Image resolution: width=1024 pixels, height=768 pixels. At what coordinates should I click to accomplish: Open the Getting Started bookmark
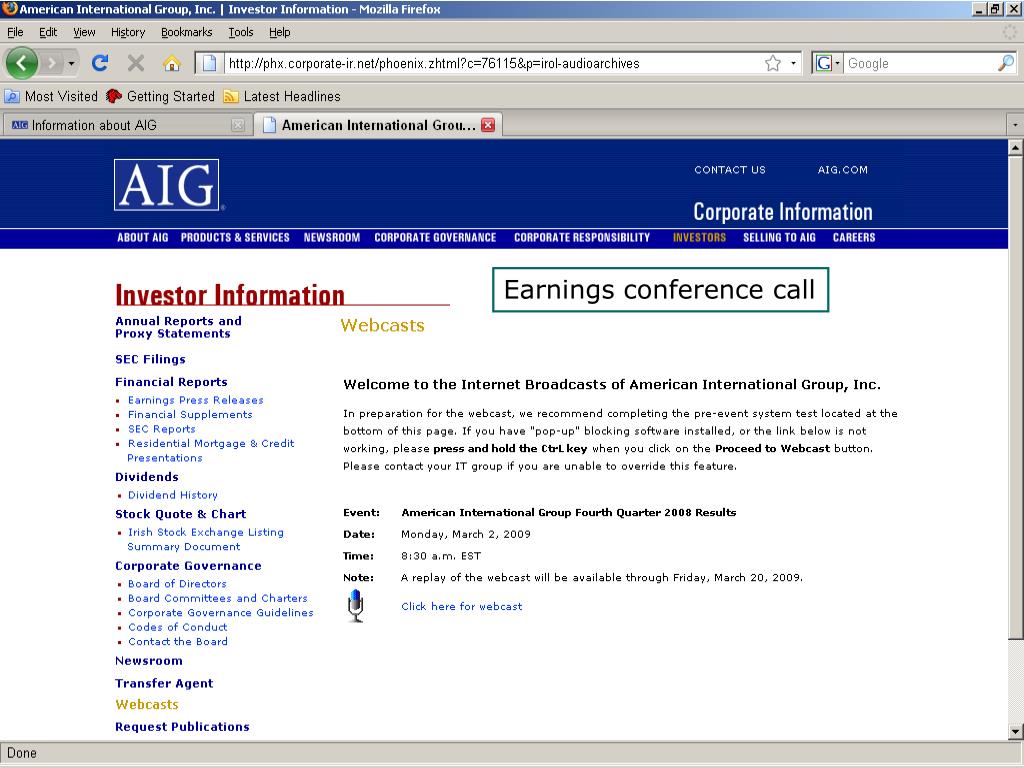160,97
